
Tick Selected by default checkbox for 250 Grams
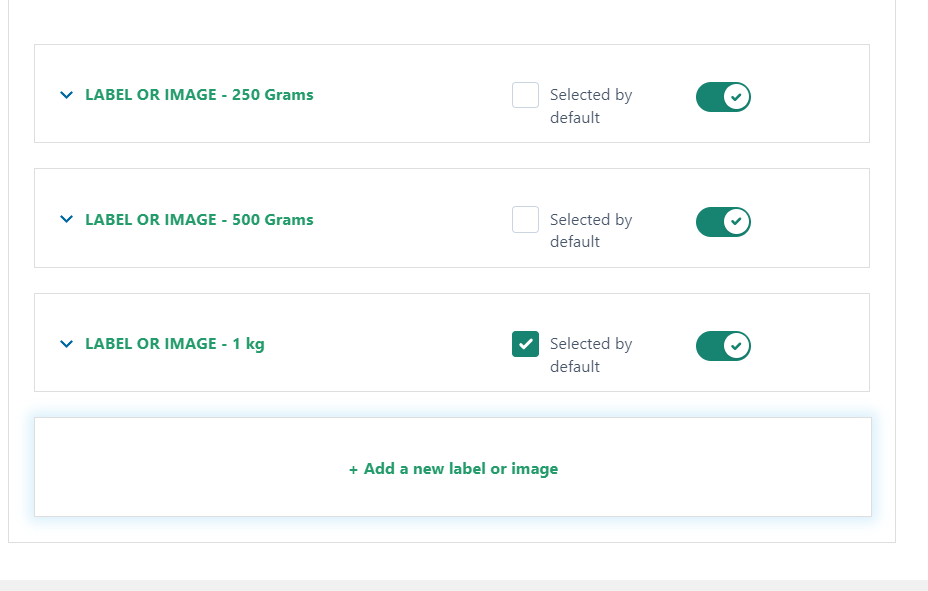pyautogui.click(x=525, y=95)
